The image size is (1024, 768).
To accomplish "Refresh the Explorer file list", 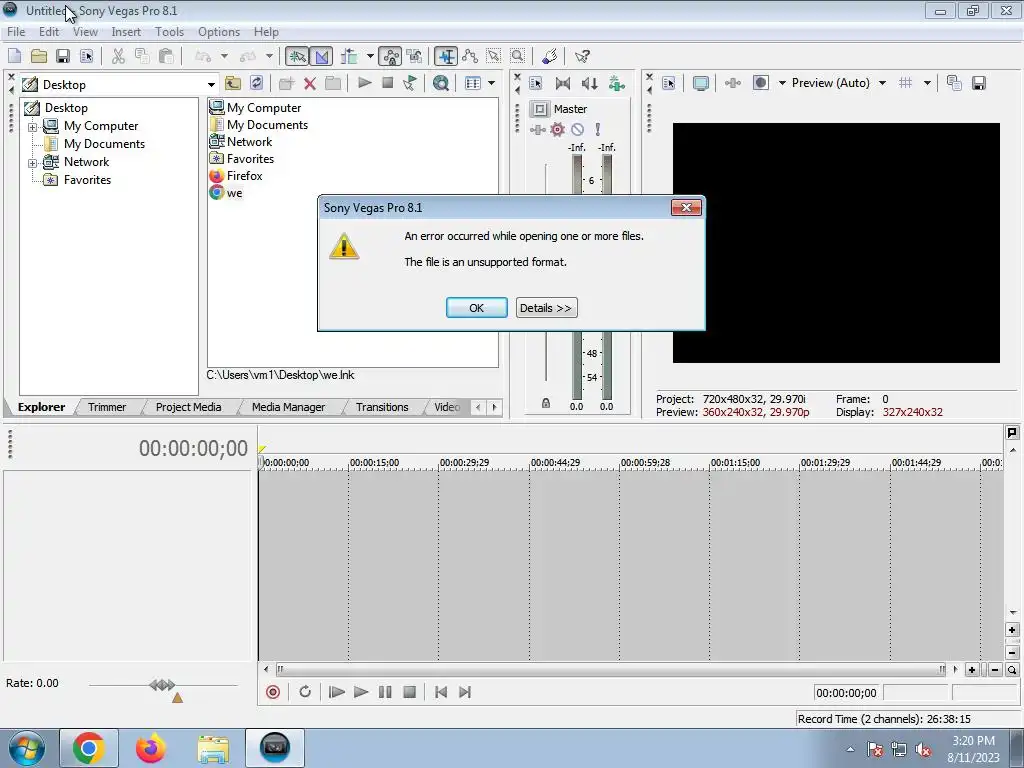I will click(x=257, y=83).
